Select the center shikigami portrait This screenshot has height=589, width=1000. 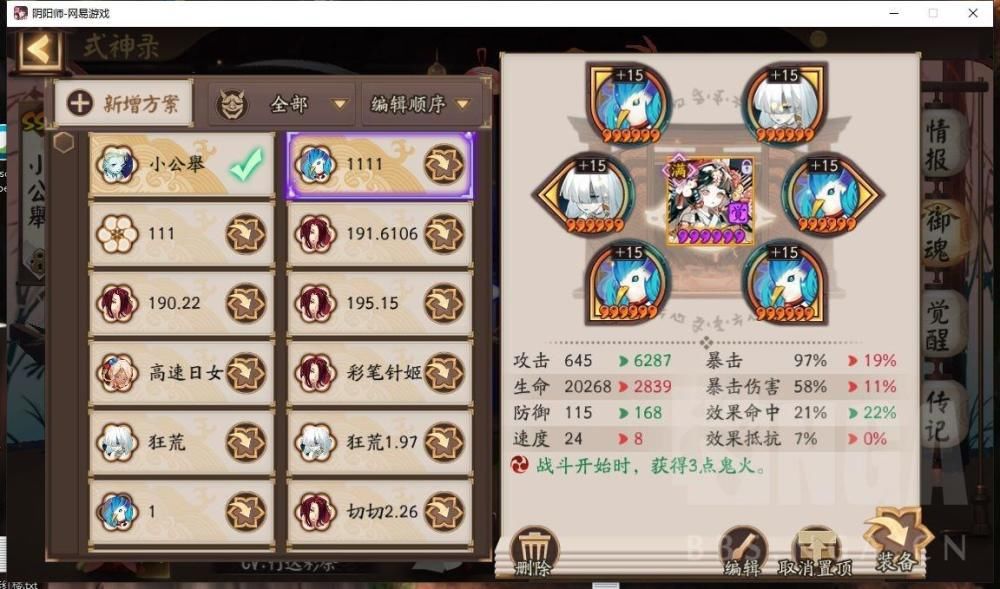point(710,200)
